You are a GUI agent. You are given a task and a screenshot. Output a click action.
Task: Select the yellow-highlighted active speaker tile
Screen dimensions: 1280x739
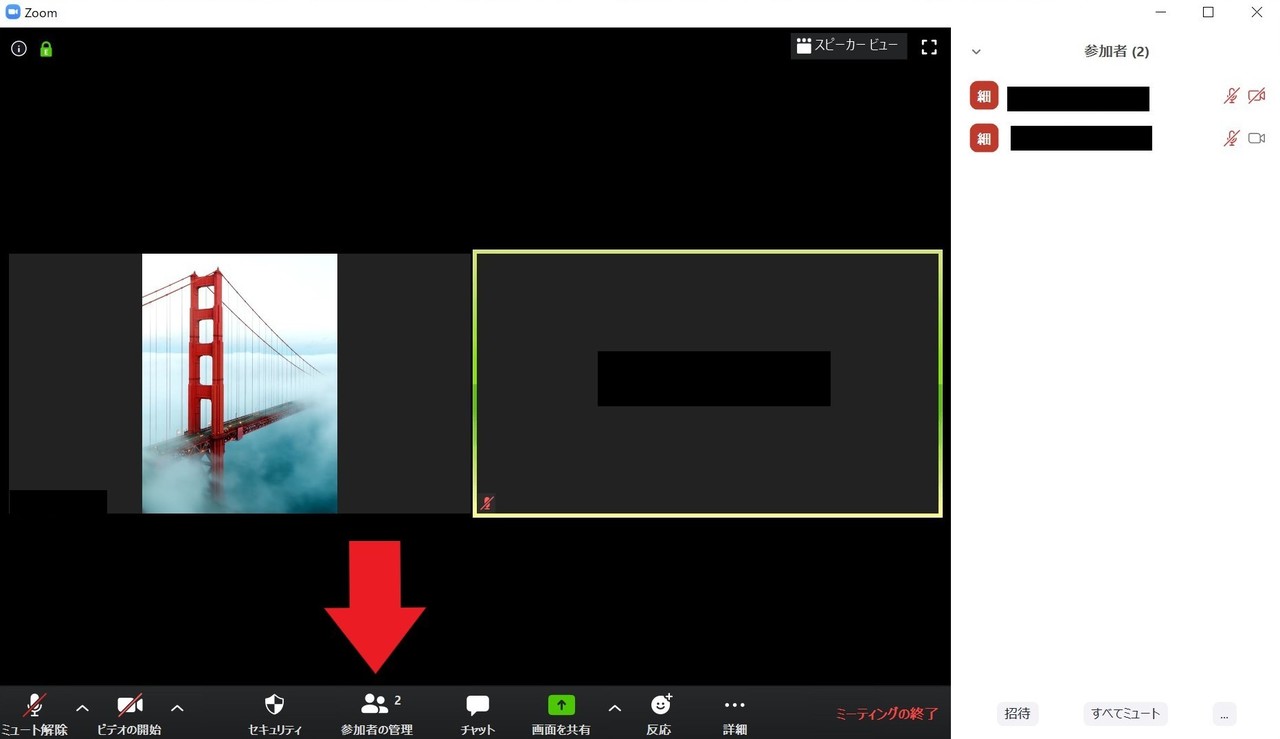pos(707,384)
